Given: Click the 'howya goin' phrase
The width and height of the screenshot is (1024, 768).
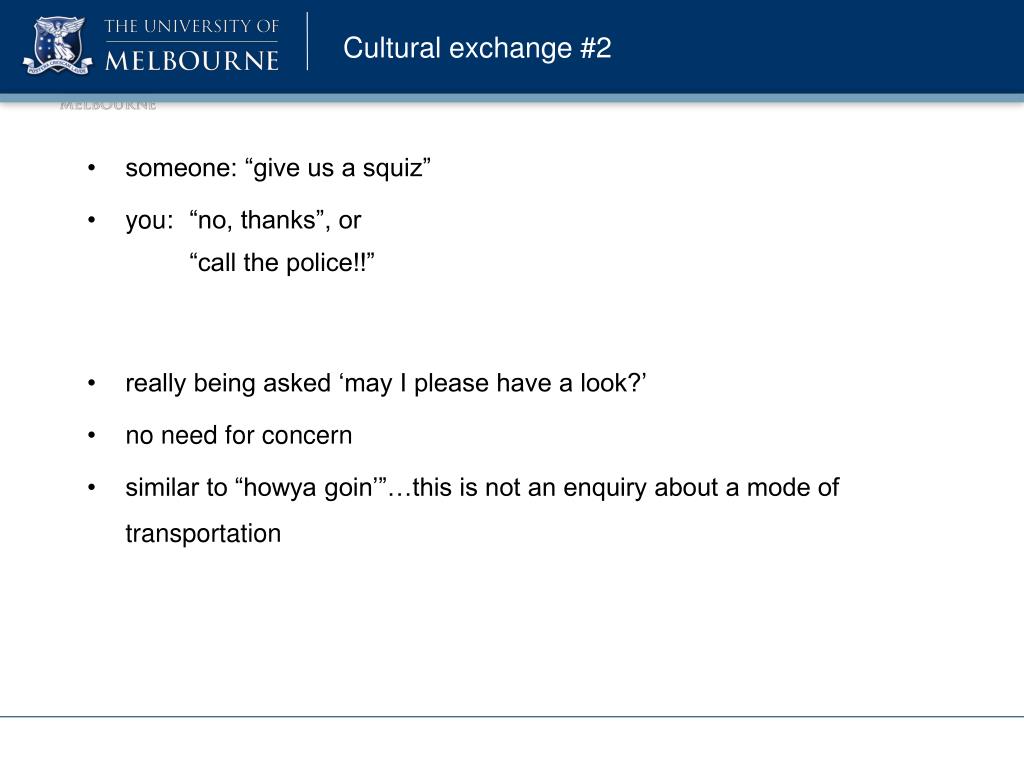Looking at the screenshot, I should tap(311, 488).
